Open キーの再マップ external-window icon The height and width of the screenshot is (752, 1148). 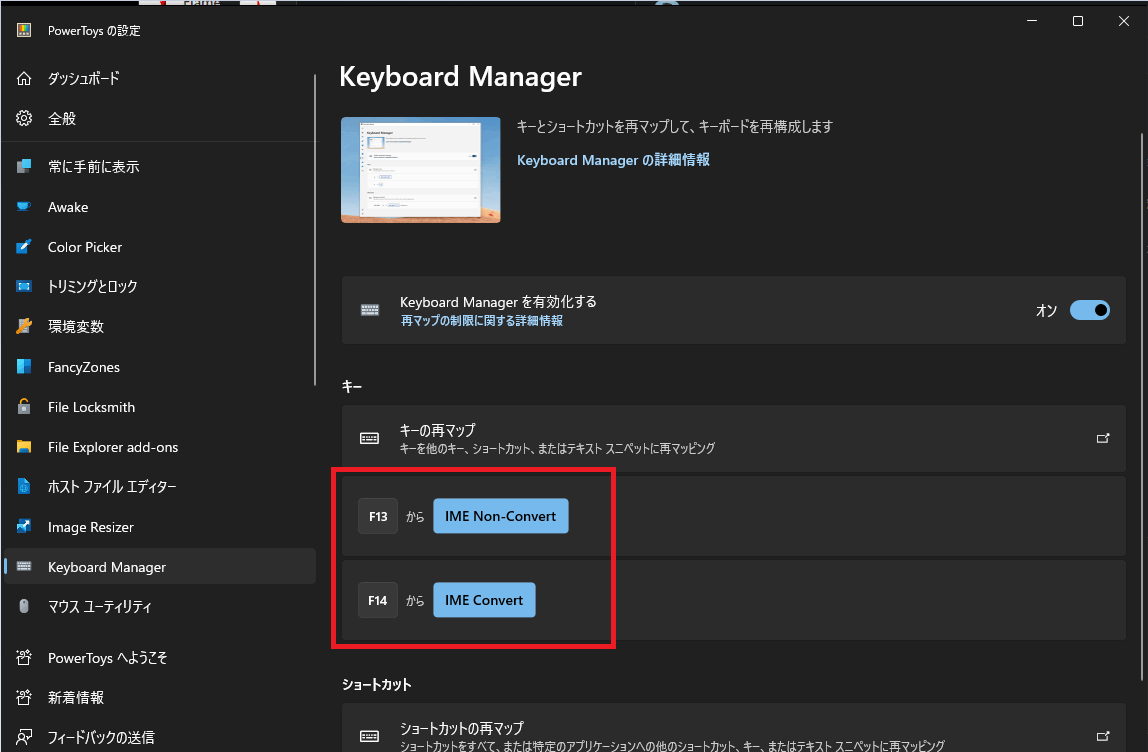point(1103,438)
